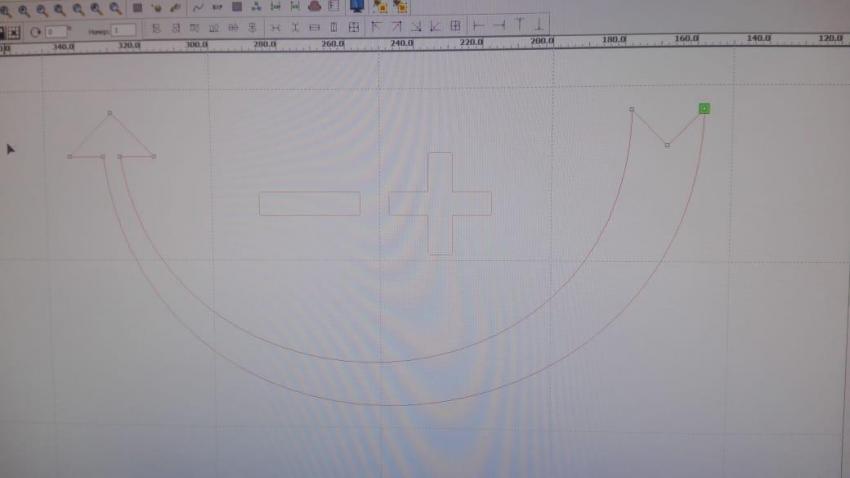Align selected objects to the bottom
Image resolution: width=850 pixels, height=478 pixels.
[x=214, y=28]
